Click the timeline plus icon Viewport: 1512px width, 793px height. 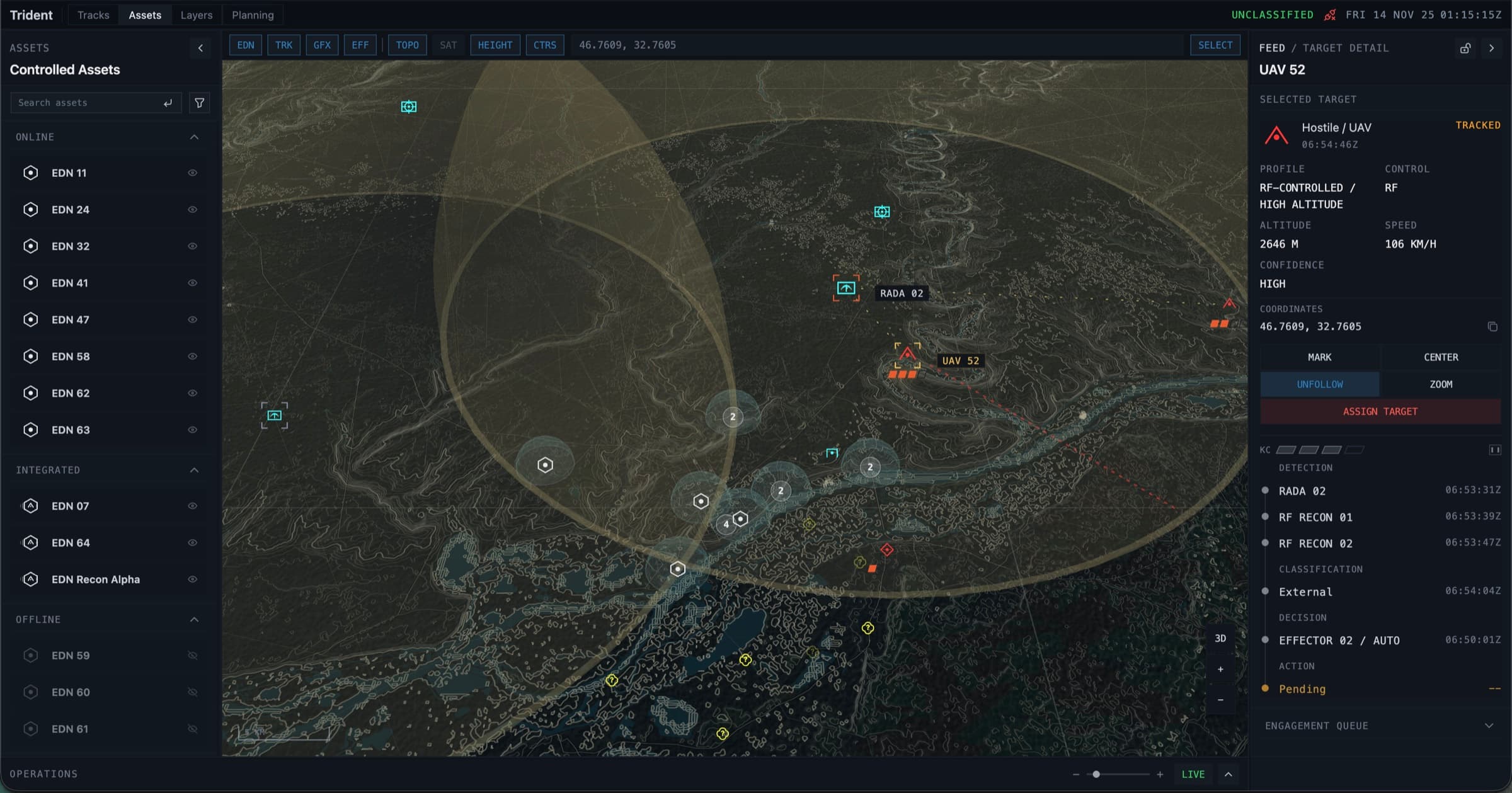[x=1160, y=774]
